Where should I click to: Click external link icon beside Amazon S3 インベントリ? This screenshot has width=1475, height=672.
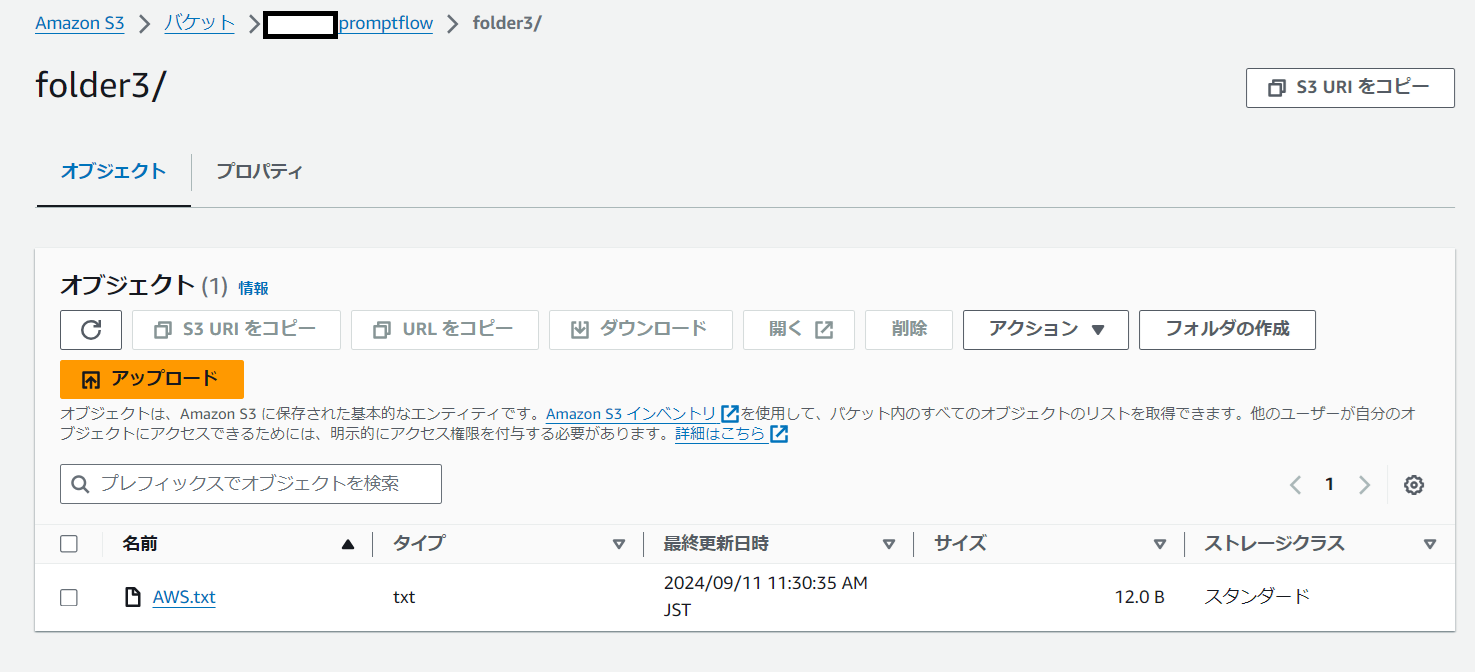(x=730, y=413)
